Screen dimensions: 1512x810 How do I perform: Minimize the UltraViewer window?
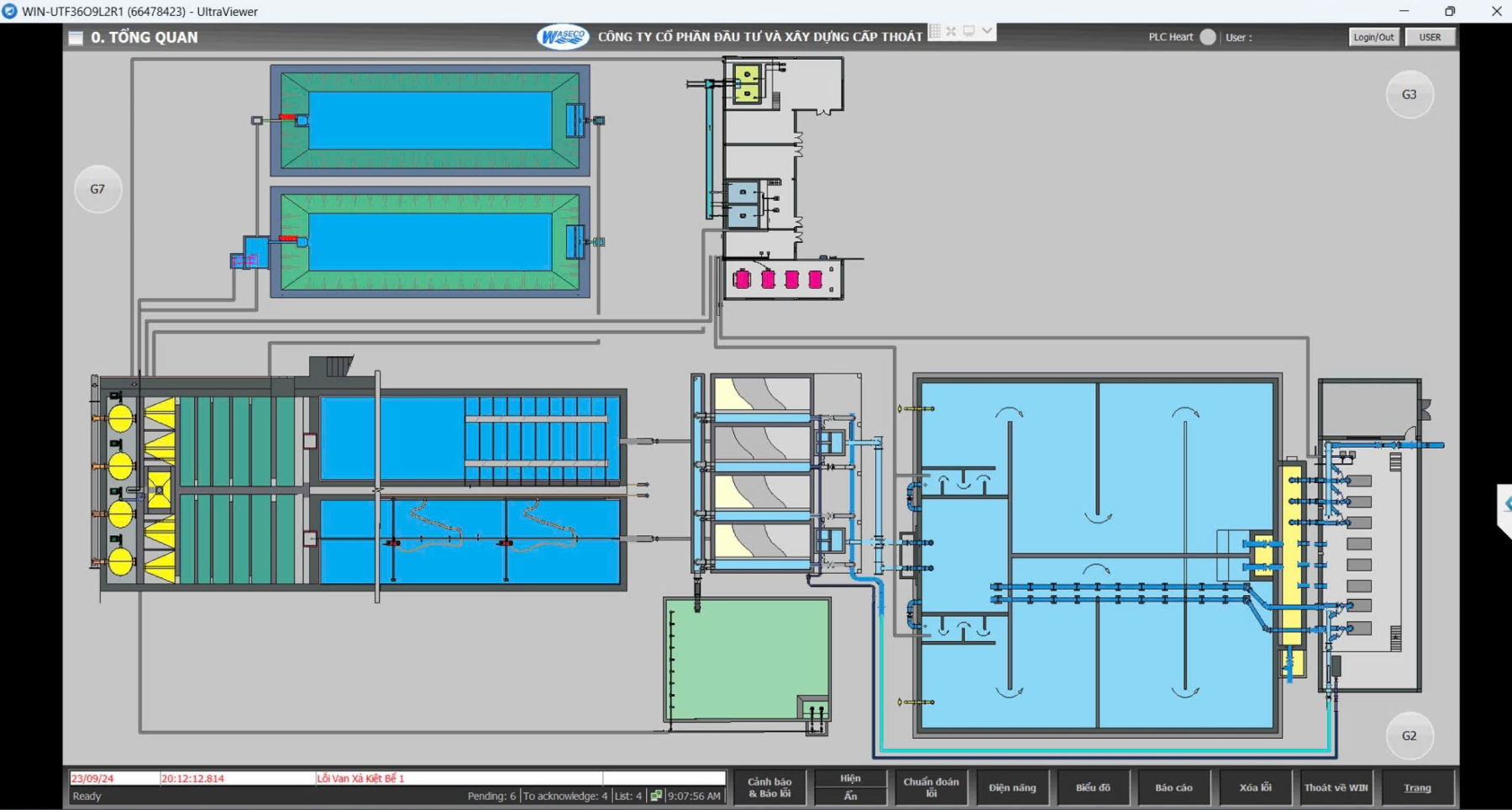(x=1404, y=11)
